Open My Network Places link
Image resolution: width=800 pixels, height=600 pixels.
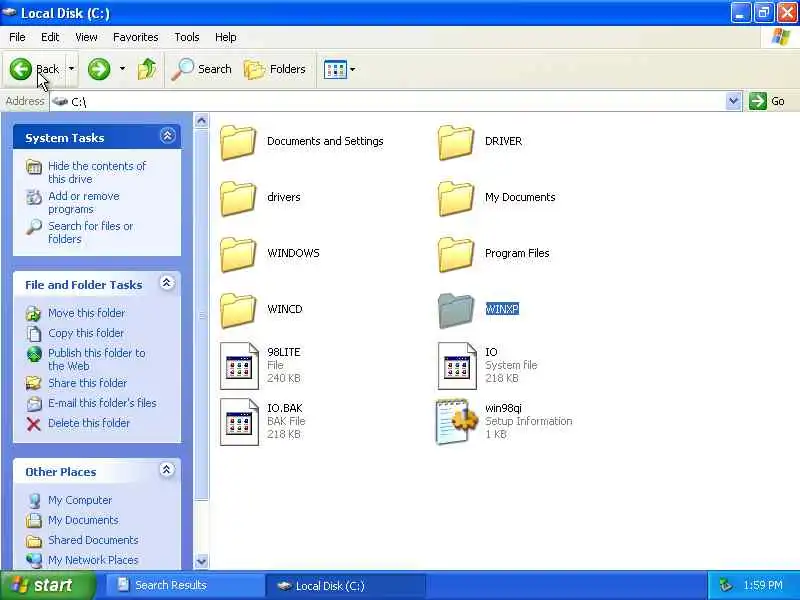coord(93,560)
